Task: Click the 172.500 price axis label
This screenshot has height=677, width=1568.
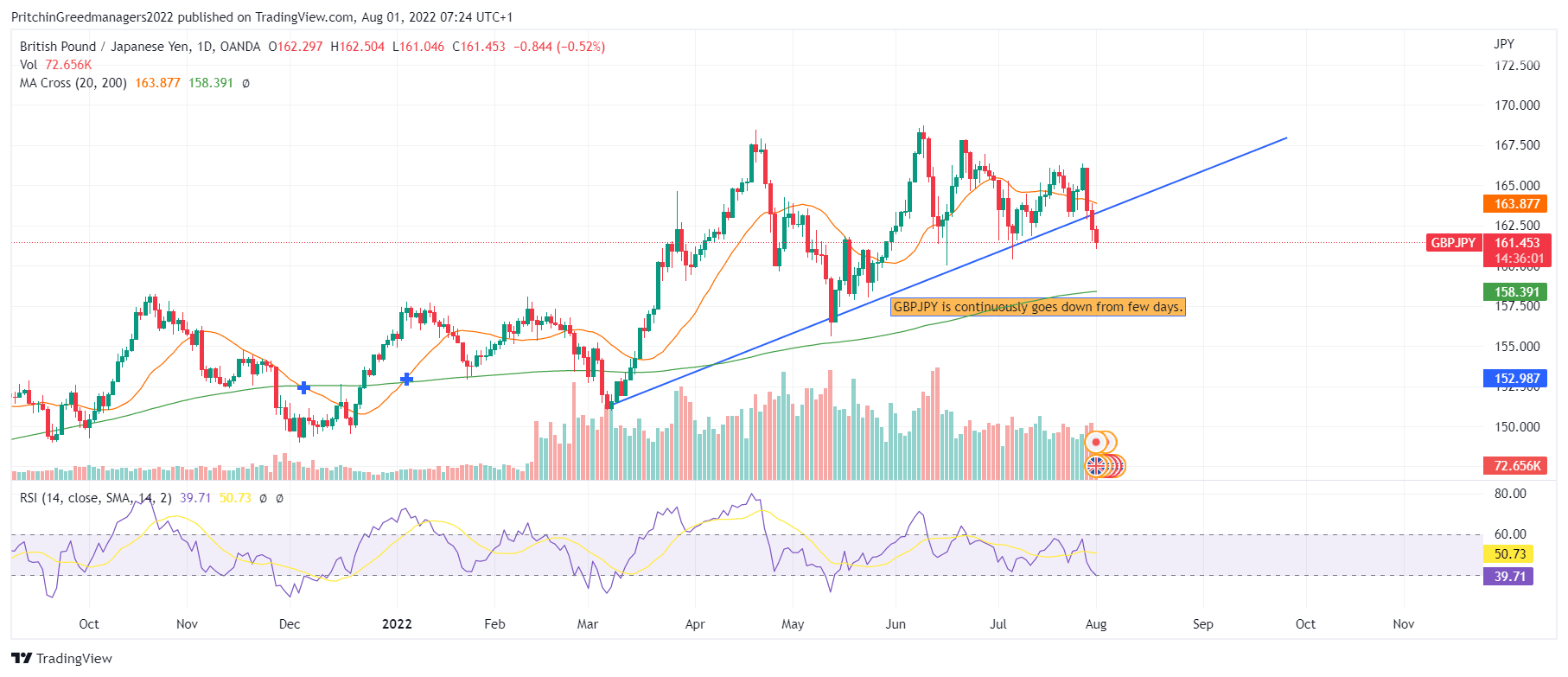Action: point(1517,66)
